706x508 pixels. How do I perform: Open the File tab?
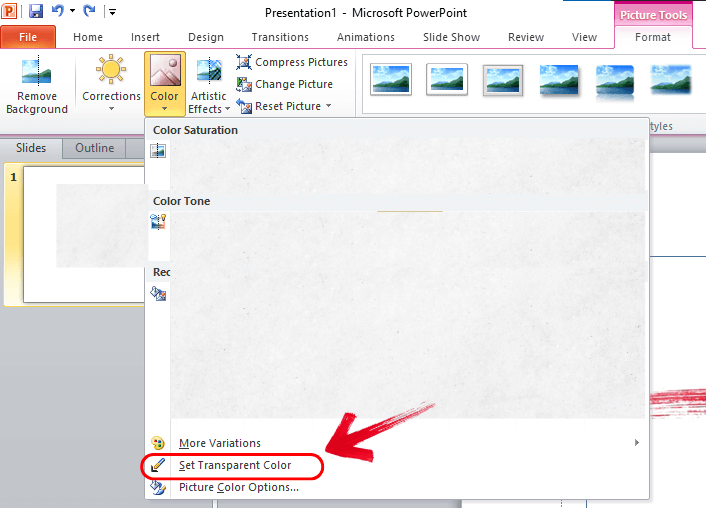28,37
